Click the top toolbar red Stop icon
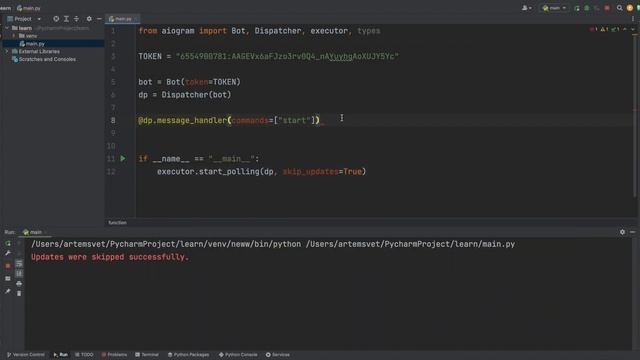This screenshot has height=360, width=640. [x=607, y=8]
